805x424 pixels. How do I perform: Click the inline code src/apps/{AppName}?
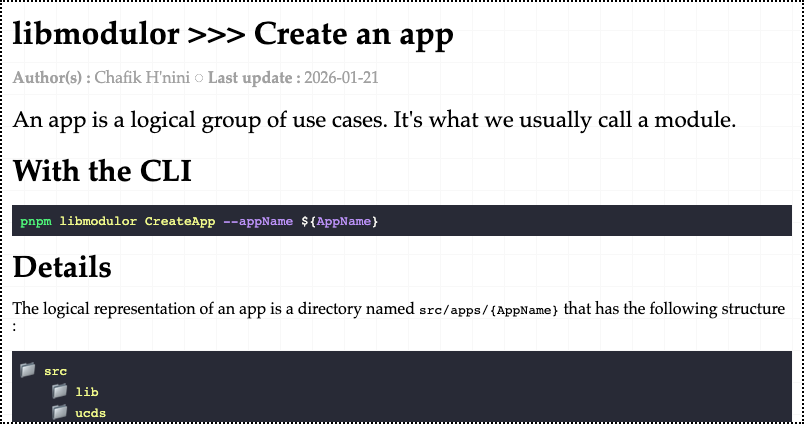tap(489, 310)
